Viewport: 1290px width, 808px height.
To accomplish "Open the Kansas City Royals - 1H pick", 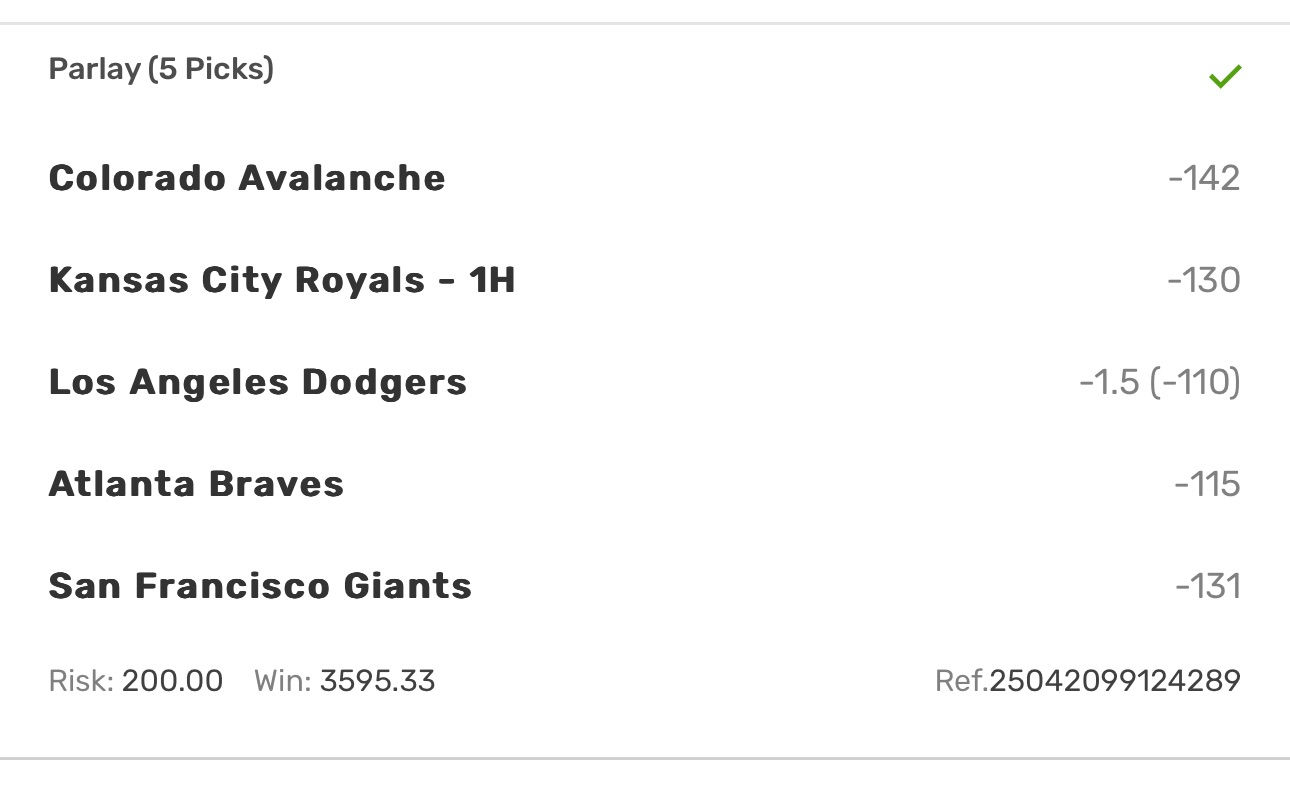I will pos(282,280).
